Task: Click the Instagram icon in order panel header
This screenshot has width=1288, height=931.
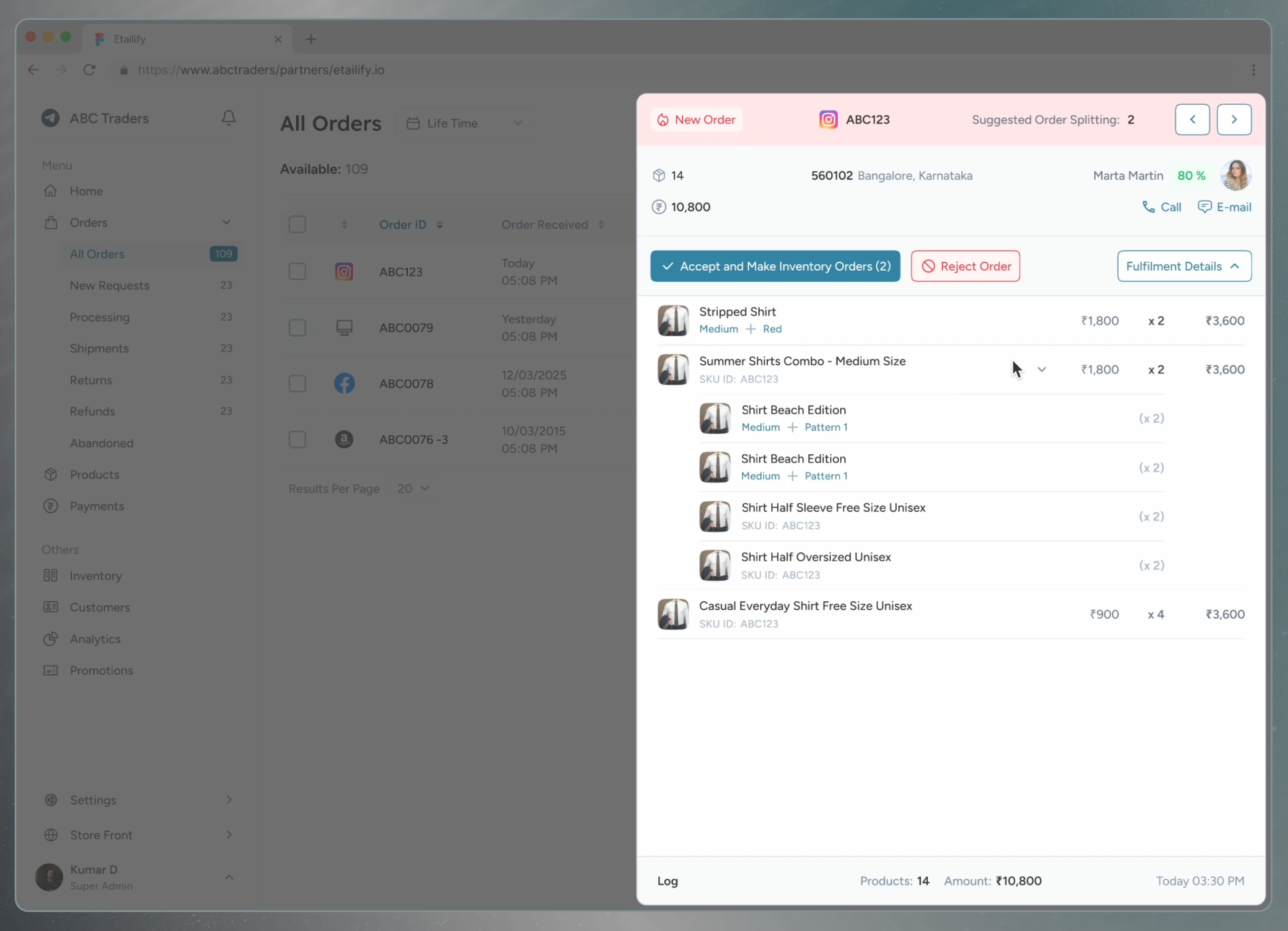Action: point(828,119)
